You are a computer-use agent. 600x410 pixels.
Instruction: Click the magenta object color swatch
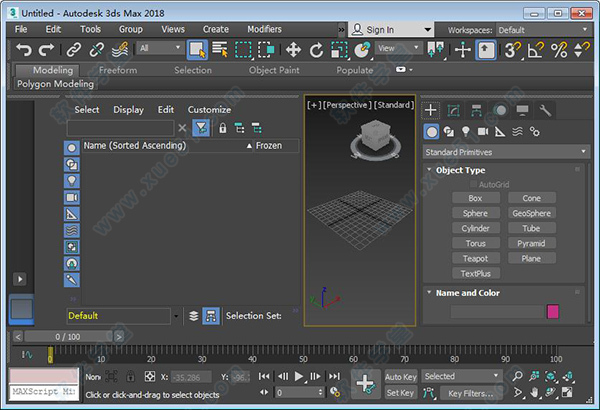click(x=553, y=312)
